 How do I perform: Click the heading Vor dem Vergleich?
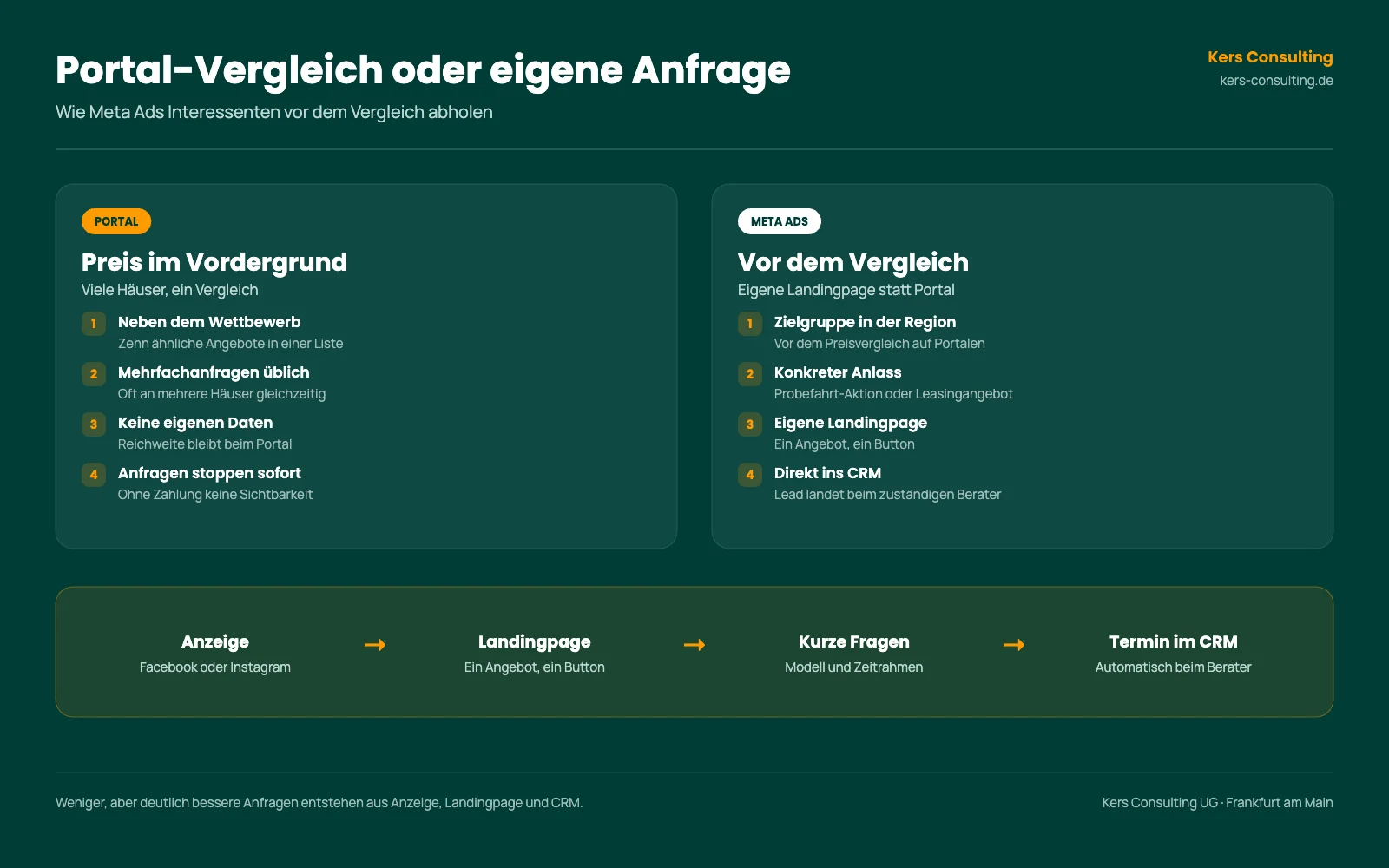pyautogui.click(x=853, y=262)
